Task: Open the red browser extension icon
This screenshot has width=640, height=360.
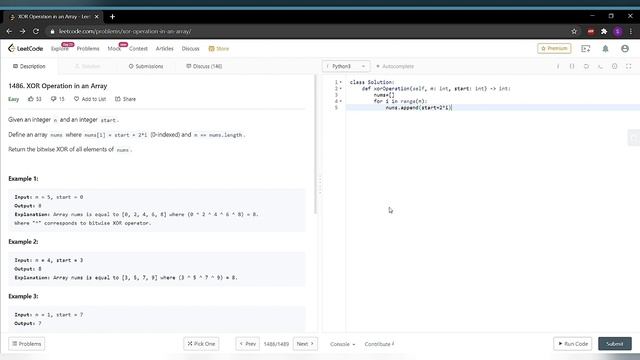Action: coord(591,31)
